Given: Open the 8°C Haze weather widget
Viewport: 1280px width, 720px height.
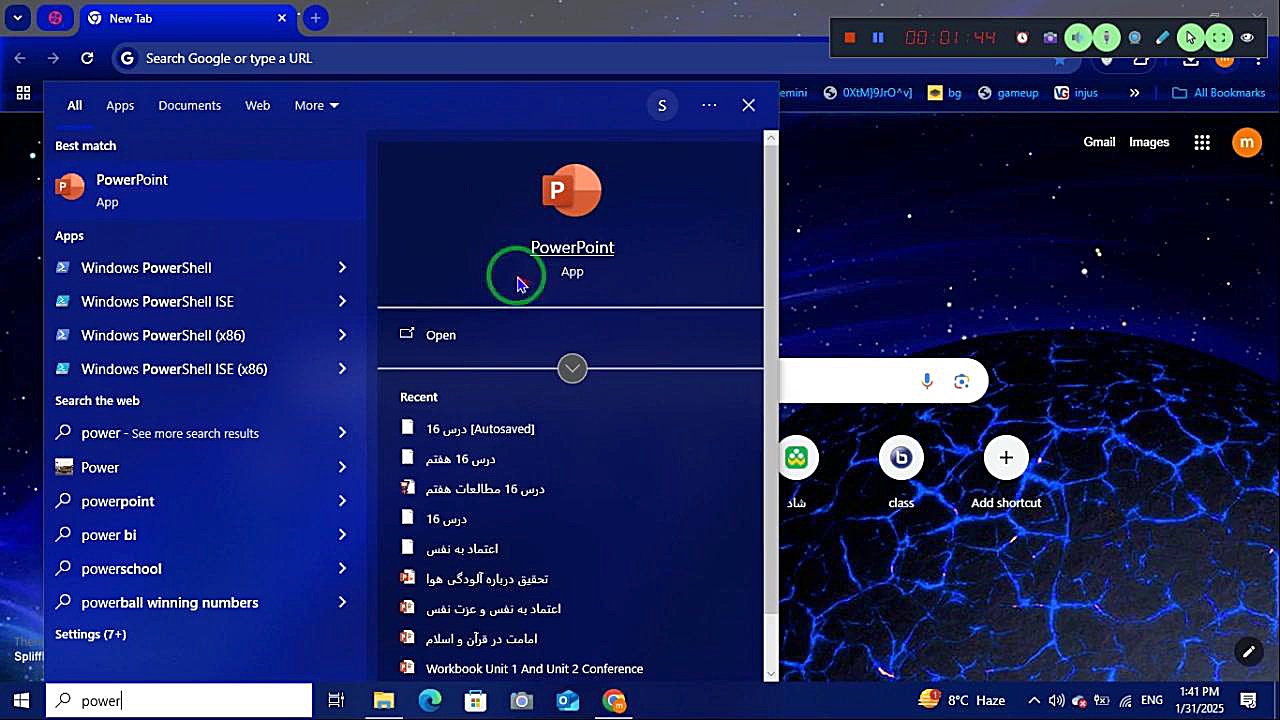Looking at the screenshot, I should [961, 700].
